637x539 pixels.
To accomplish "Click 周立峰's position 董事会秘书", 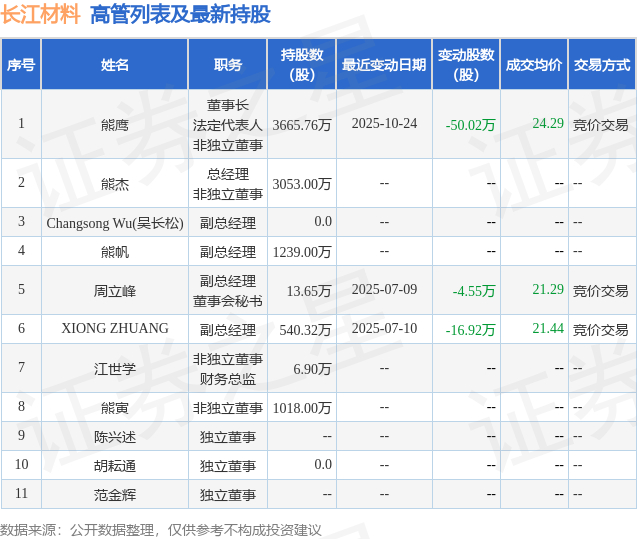I will 228,301.
